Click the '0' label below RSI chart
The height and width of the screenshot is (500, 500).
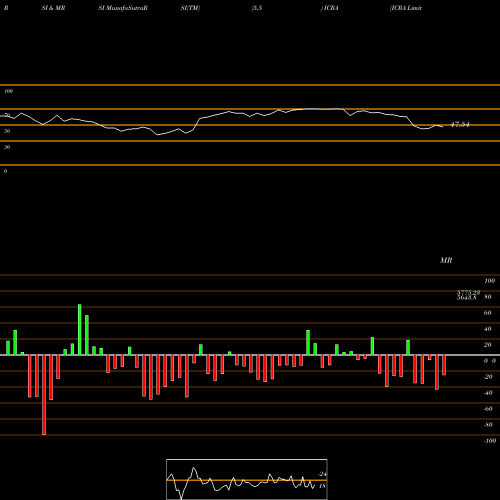(5, 171)
